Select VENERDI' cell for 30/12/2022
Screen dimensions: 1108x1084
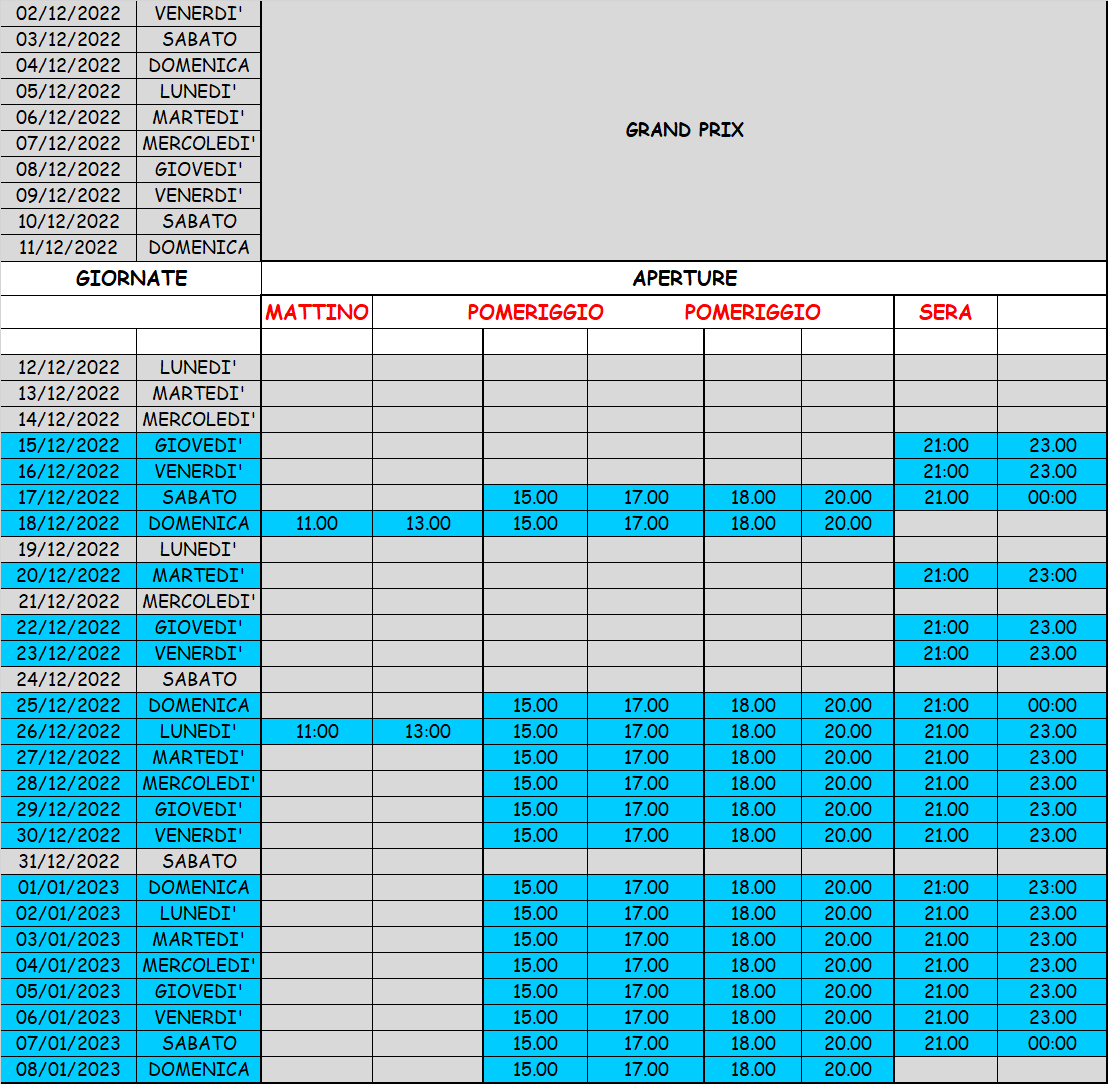click(x=199, y=835)
